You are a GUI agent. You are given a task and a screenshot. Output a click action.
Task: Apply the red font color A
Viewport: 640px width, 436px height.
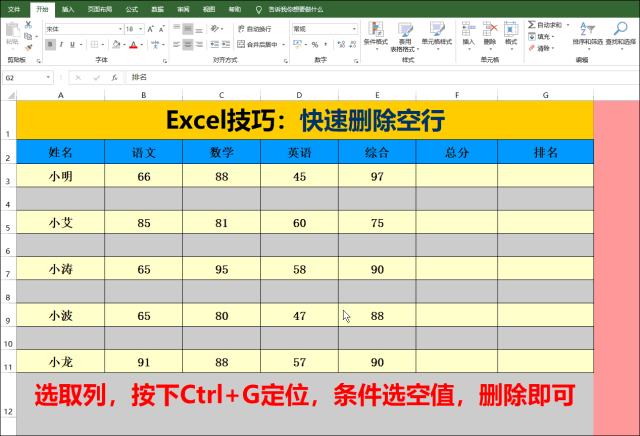pos(133,44)
